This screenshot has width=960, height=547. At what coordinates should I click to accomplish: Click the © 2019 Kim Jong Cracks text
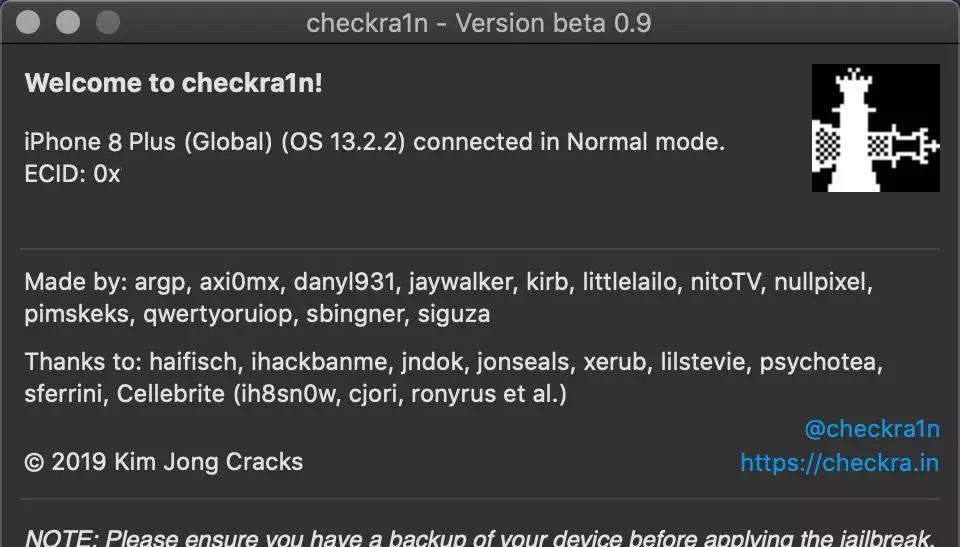click(x=163, y=462)
